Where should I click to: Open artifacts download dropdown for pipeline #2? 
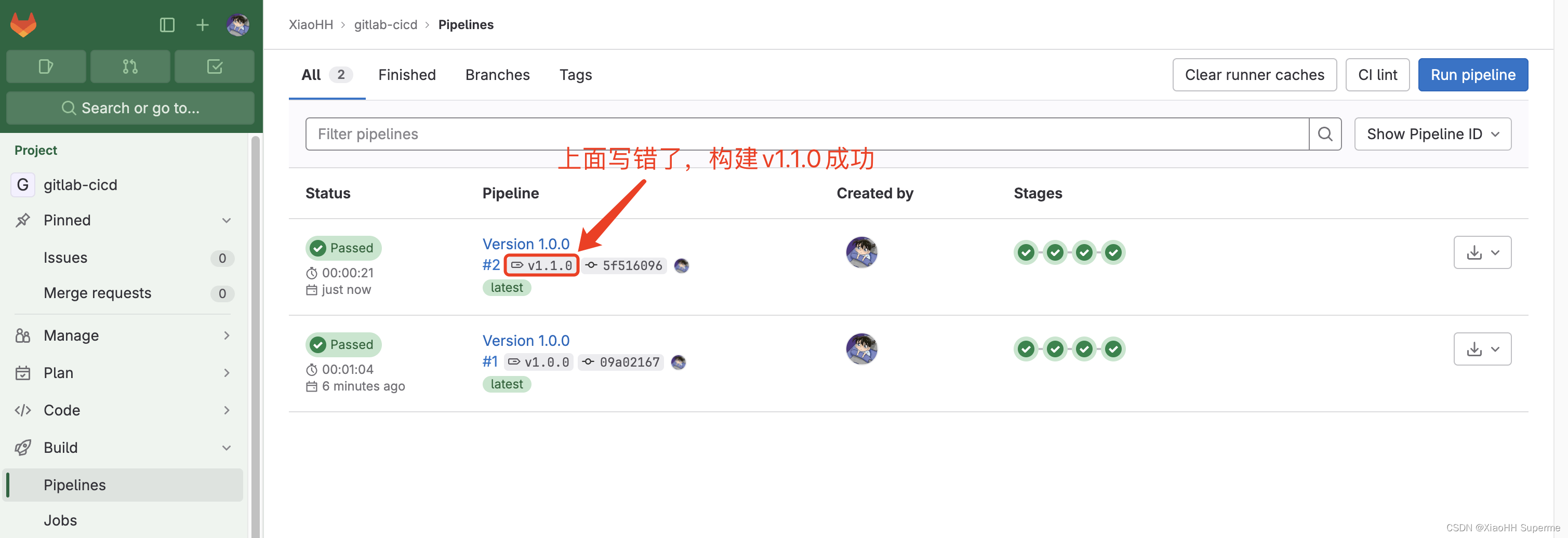(1482, 252)
